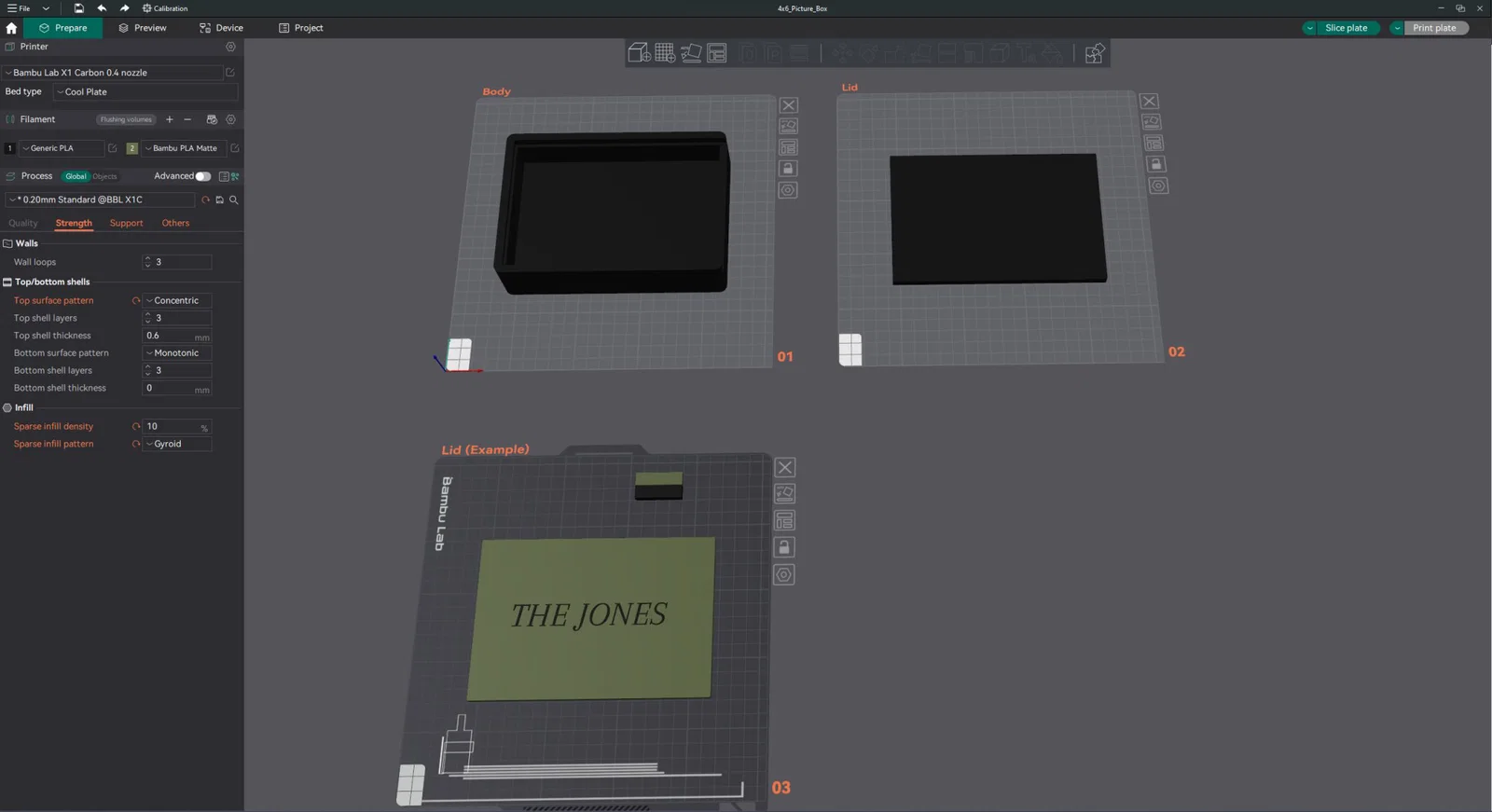This screenshot has width=1492, height=812.
Task: Switch process mode to Objects
Action: pos(104,176)
